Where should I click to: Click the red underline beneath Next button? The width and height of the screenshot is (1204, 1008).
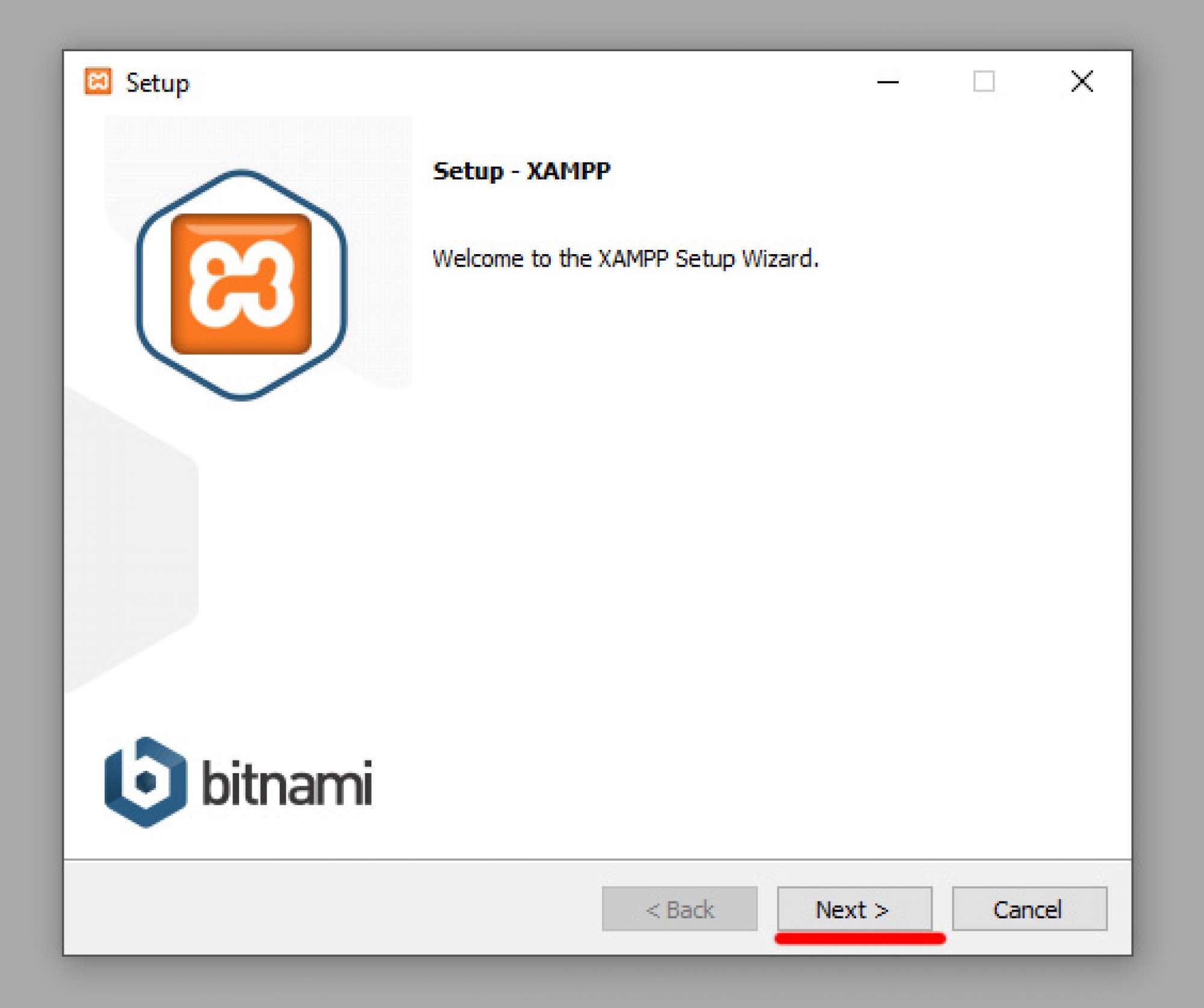pos(860,938)
